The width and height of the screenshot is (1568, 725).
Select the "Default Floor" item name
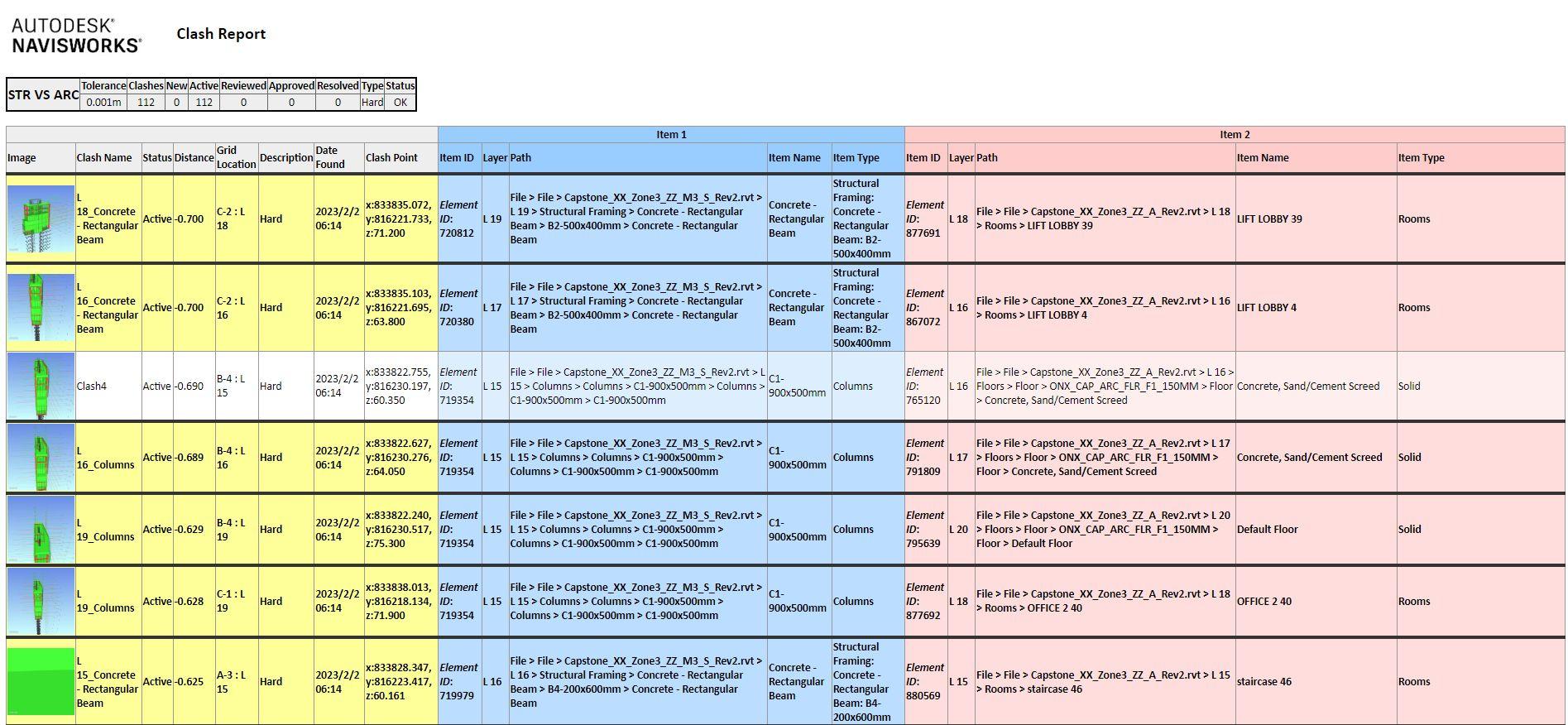coord(1267,530)
